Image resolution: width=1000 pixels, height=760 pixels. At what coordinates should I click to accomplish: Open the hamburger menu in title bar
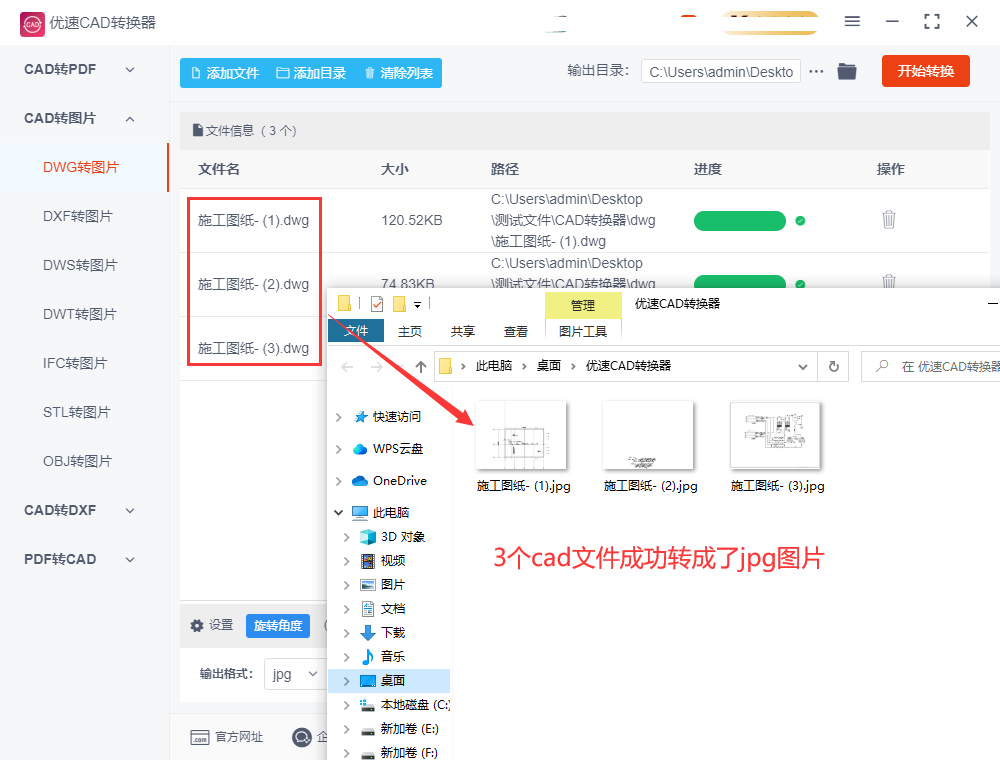tap(852, 22)
